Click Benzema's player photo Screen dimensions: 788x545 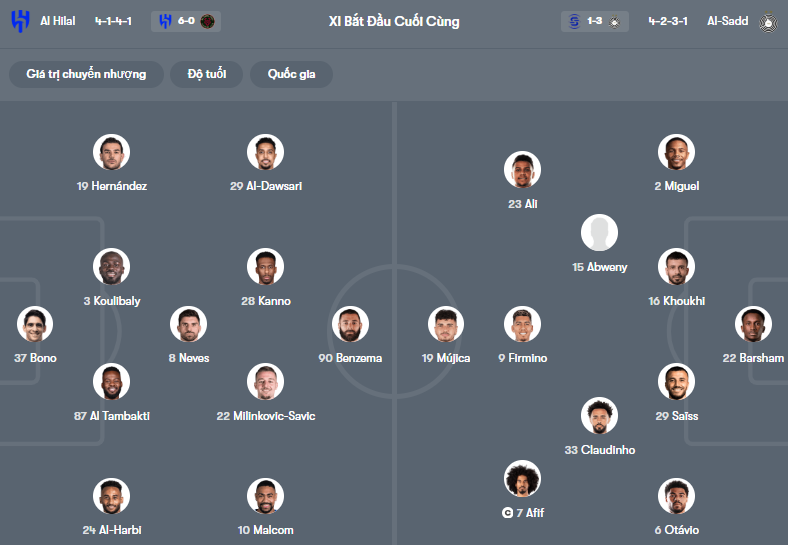tap(350, 324)
